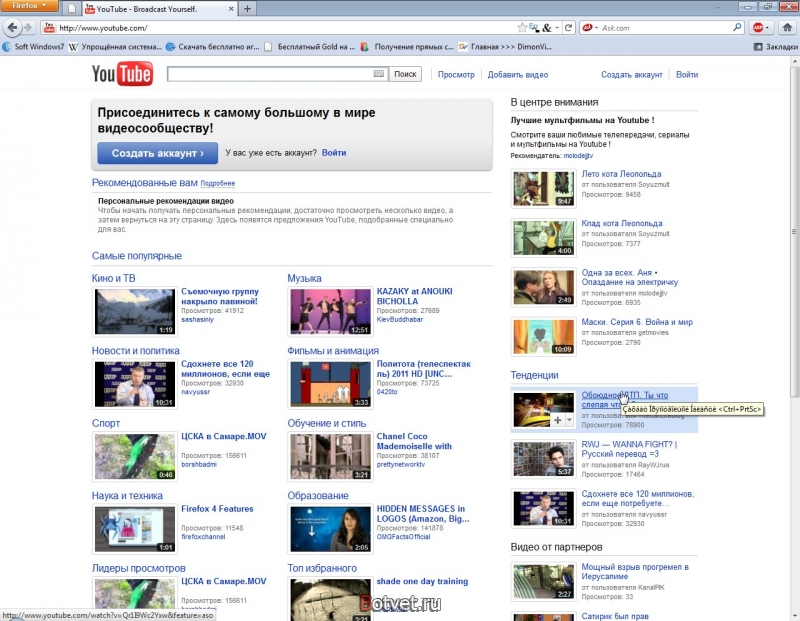Click the browser back arrow button
This screenshot has width=800, height=621.
[x=13, y=28]
